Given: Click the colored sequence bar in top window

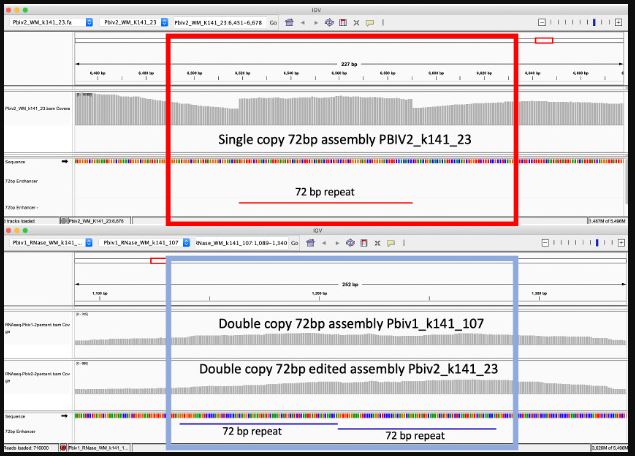Looking at the screenshot, I should 349,161.
